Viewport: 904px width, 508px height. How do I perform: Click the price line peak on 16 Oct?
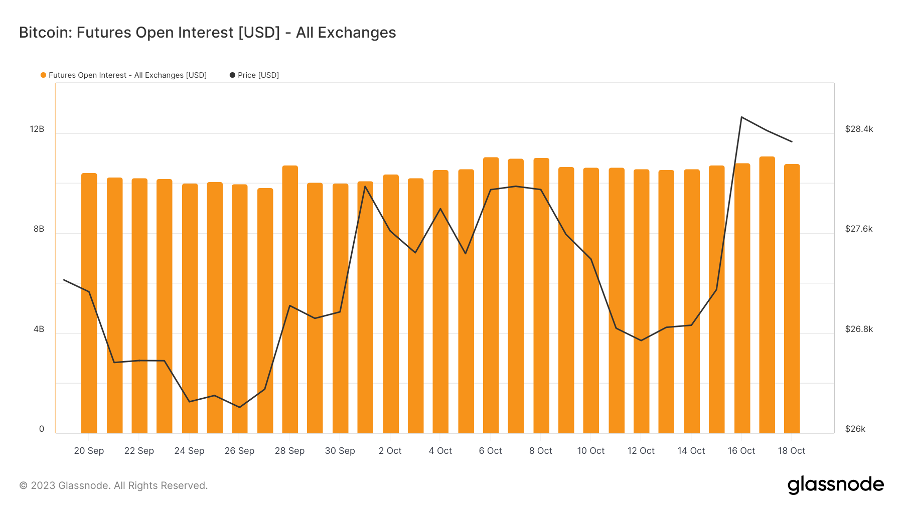[x=741, y=117]
